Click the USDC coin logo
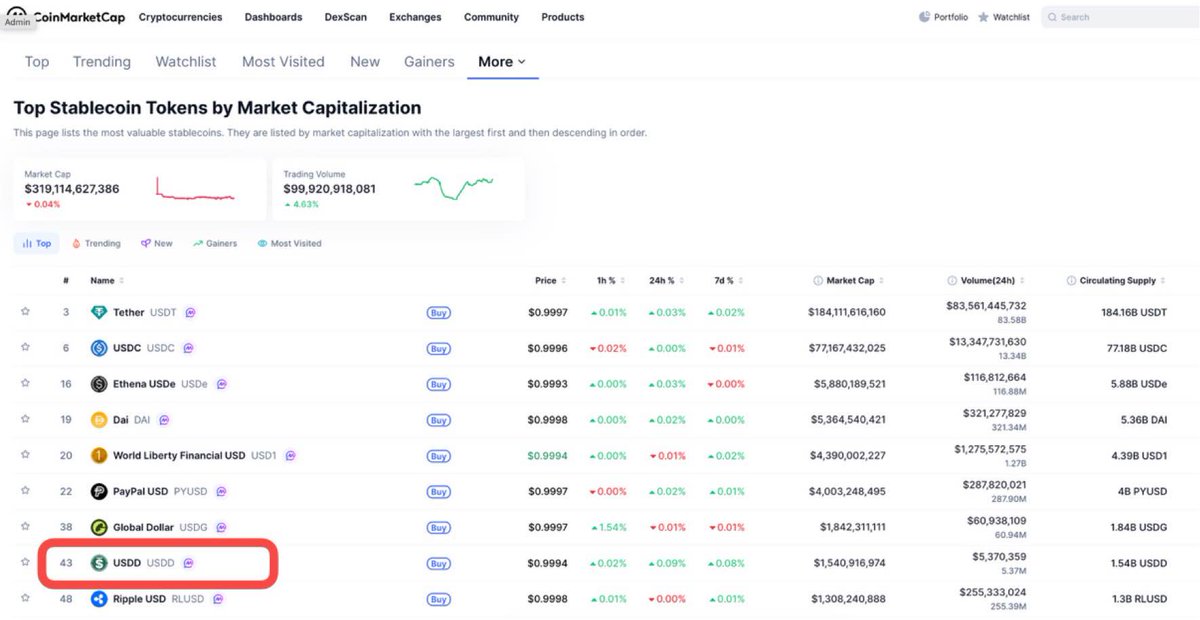This screenshot has width=1200, height=620. pos(99,348)
